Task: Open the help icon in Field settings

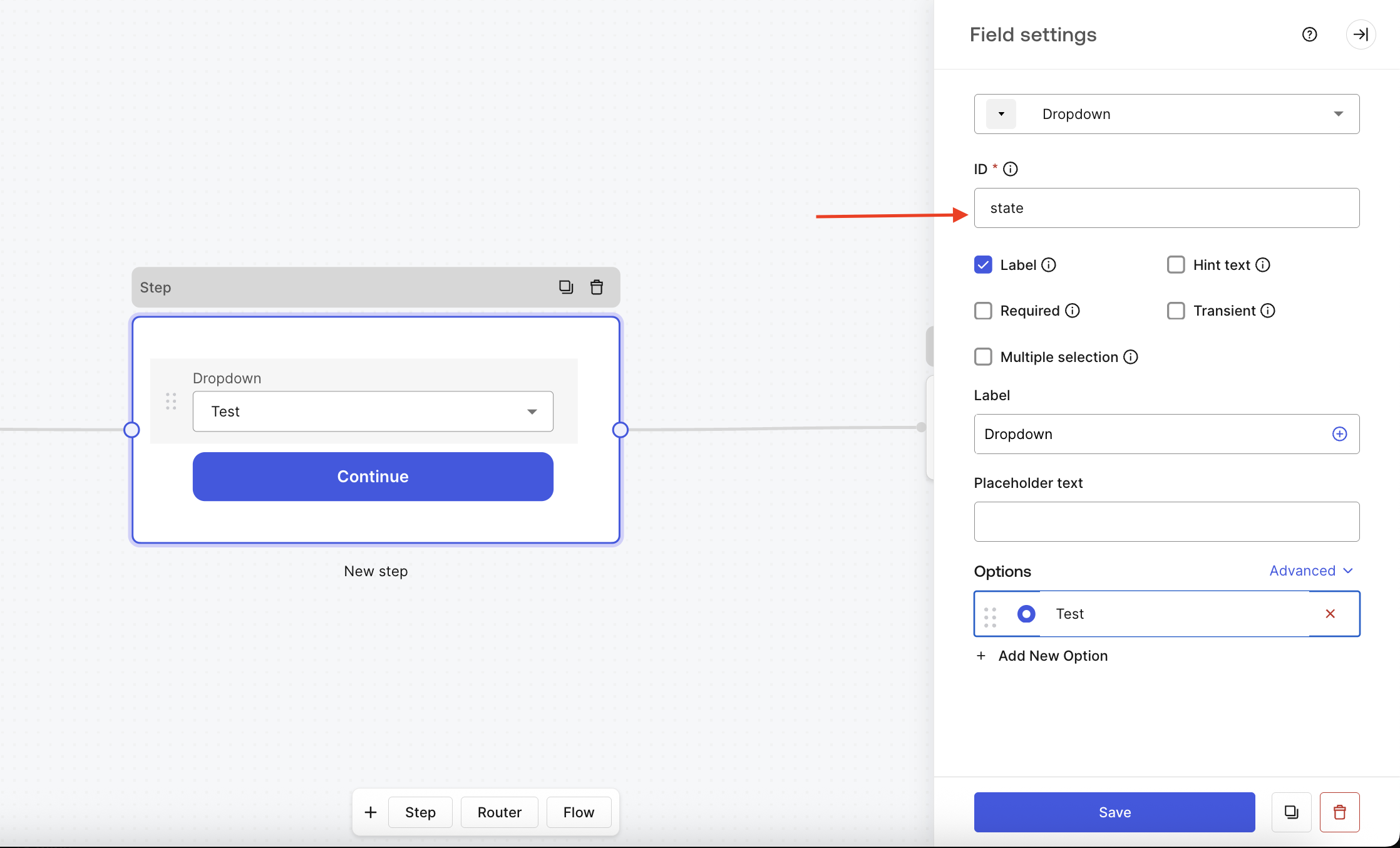Action: click(x=1309, y=34)
